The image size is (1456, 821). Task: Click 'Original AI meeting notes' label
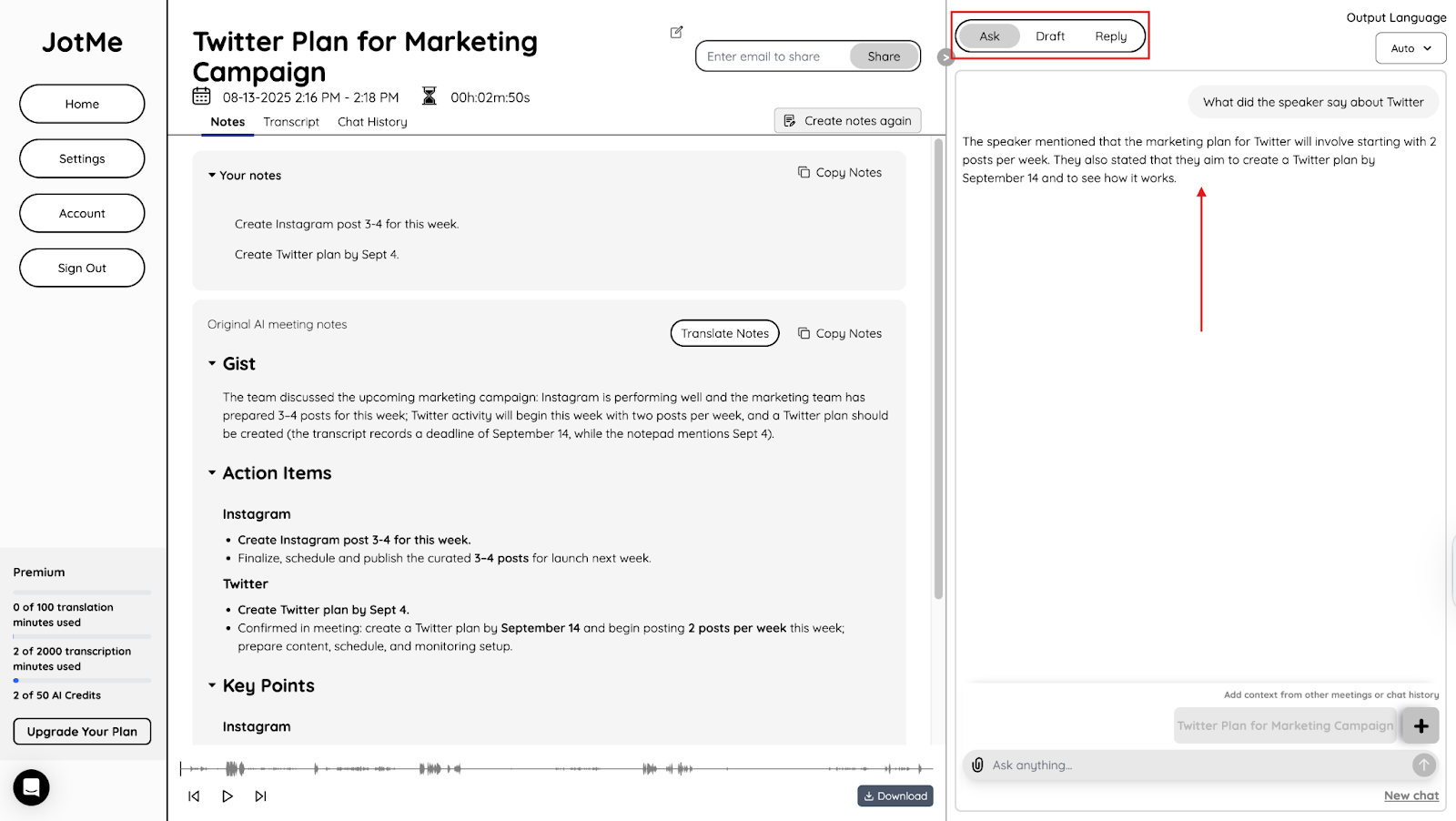pos(277,324)
